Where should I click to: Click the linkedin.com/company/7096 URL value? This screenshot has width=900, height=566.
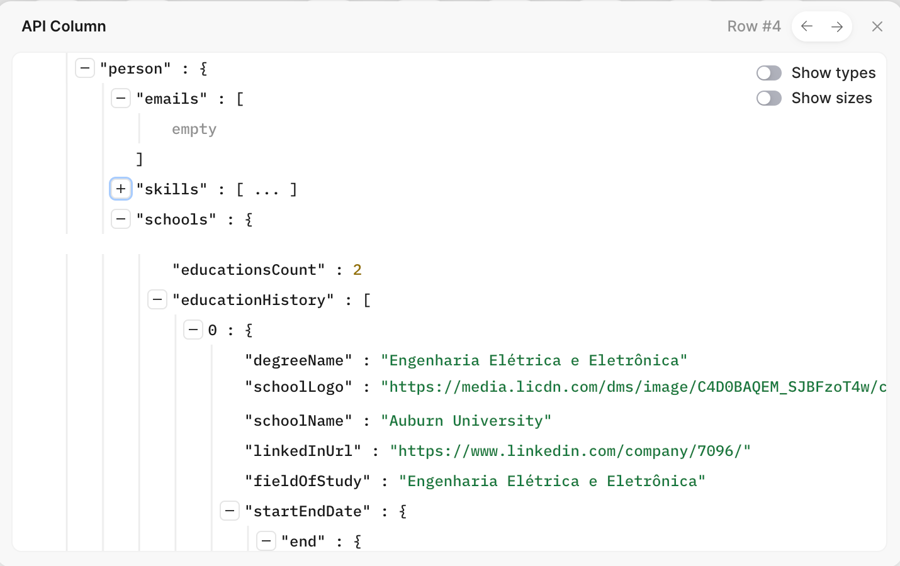click(x=570, y=451)
